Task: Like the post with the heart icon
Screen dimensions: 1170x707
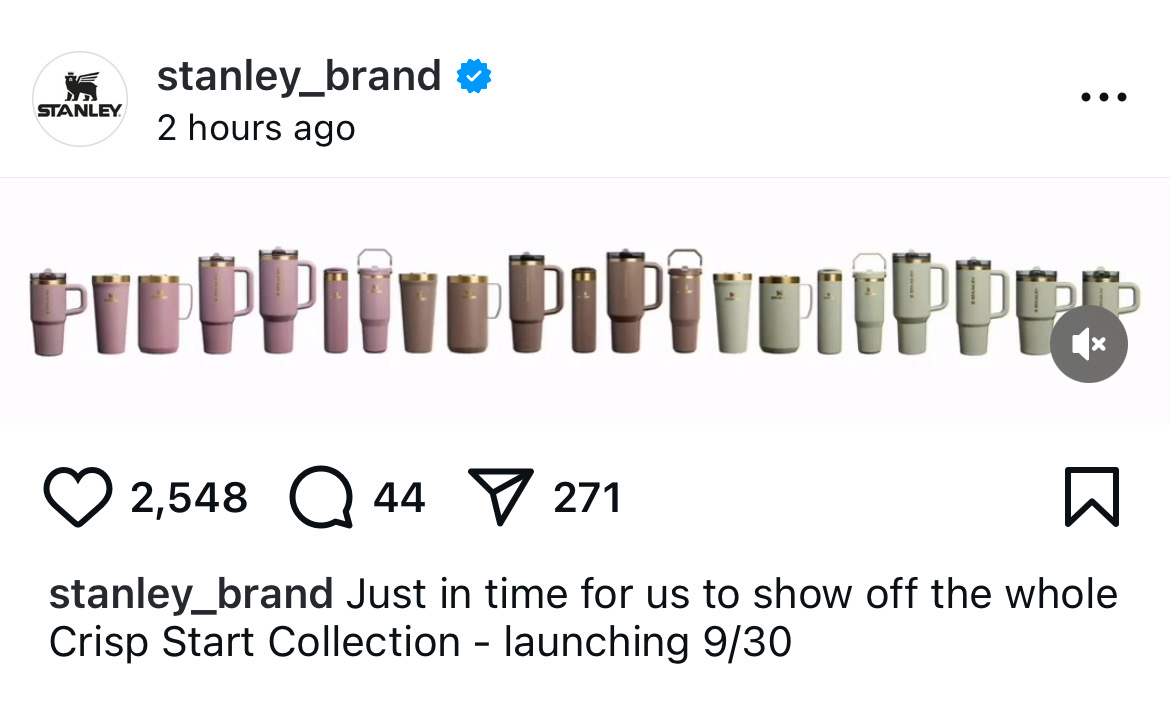Action: (77, 497)
